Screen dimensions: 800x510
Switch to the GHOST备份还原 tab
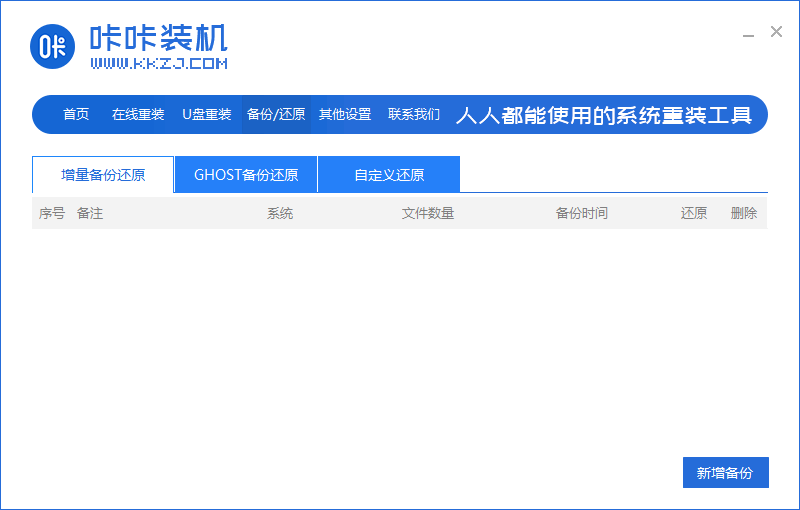246,175
